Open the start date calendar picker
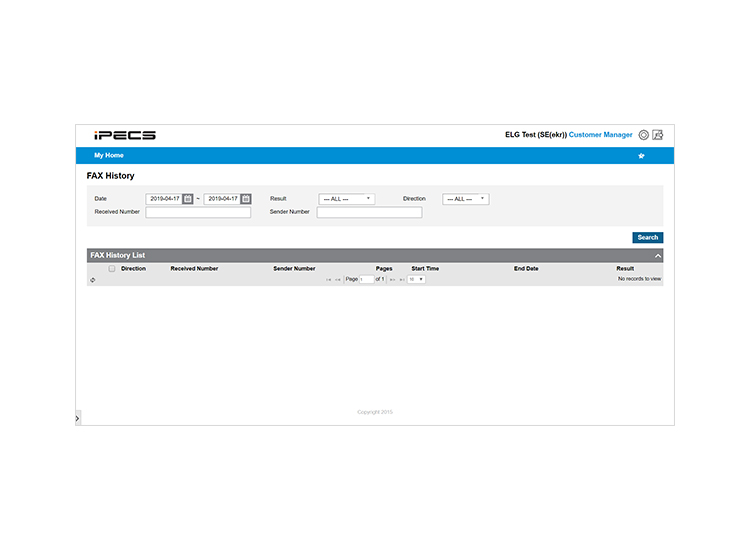Image resolution: width=750 pixels, height=550 pixels. pos(188,198)
